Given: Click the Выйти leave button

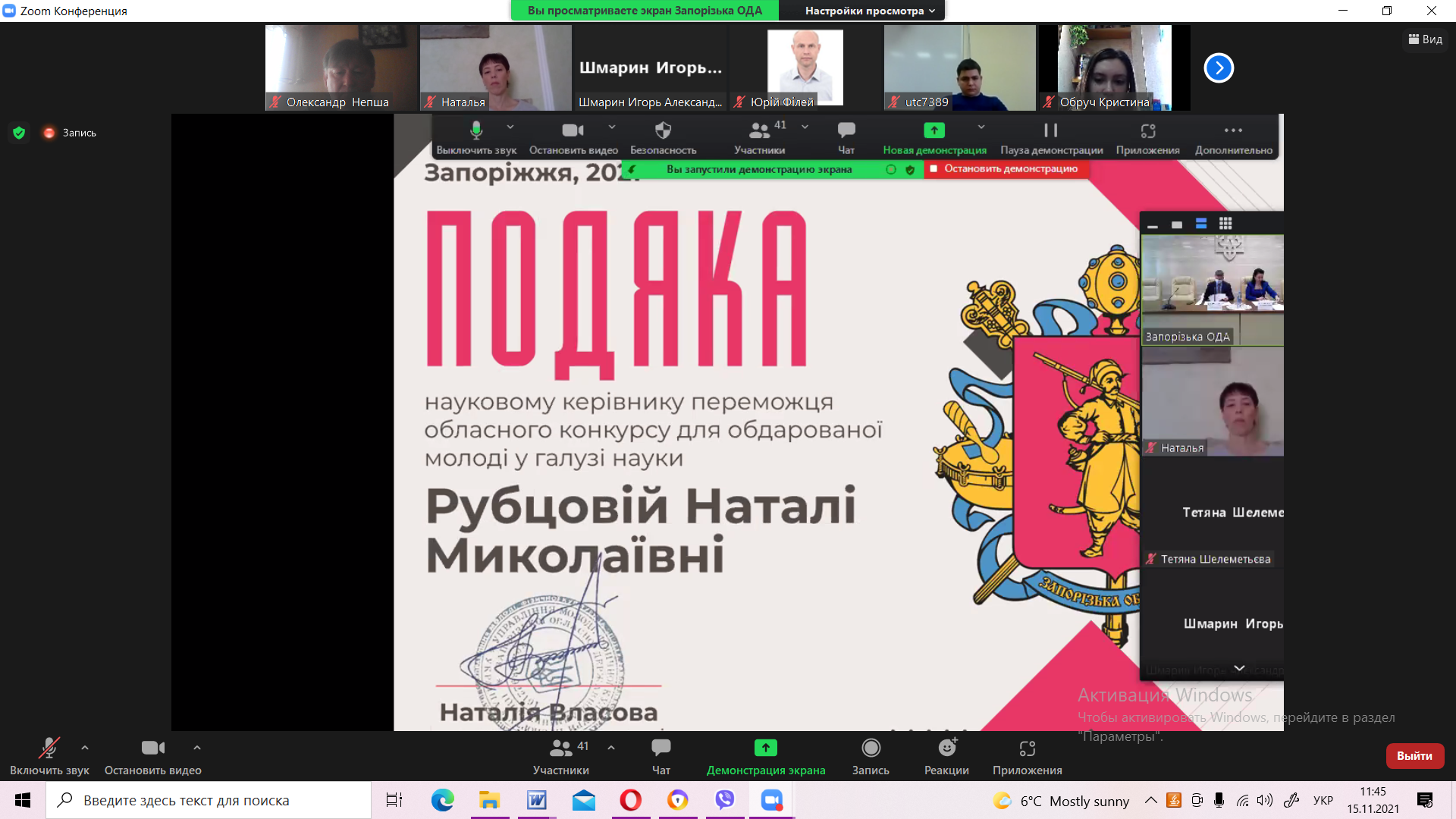Looking at the screenshot, I should 1414,756.
